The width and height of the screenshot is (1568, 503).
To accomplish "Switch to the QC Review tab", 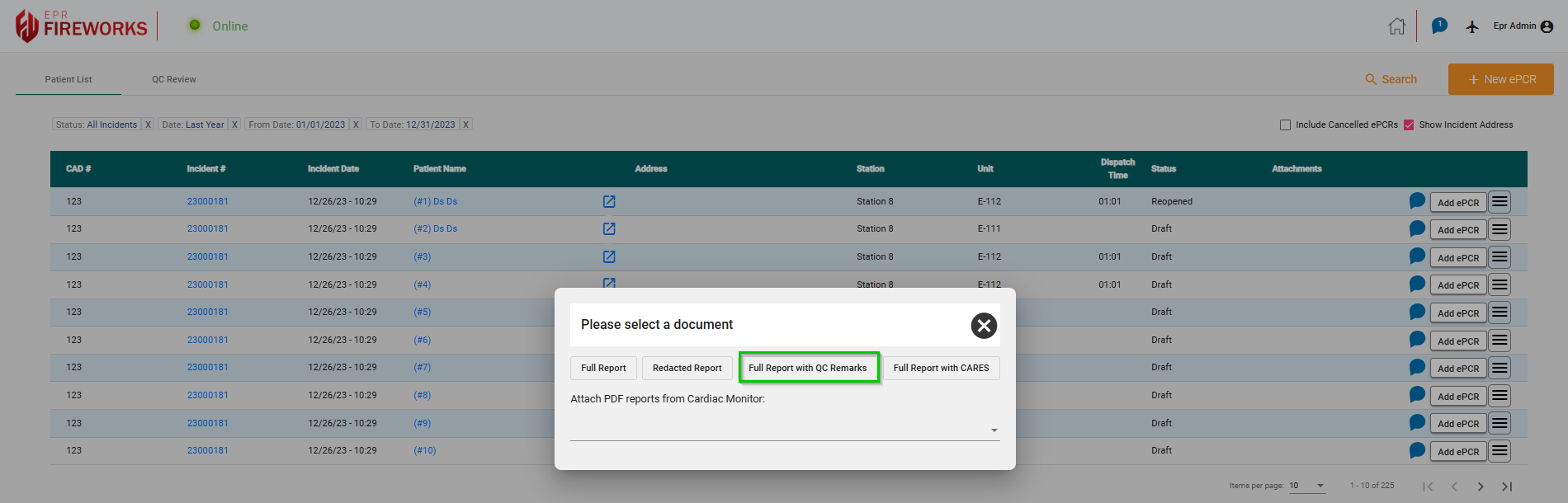I will pos(173,80).
